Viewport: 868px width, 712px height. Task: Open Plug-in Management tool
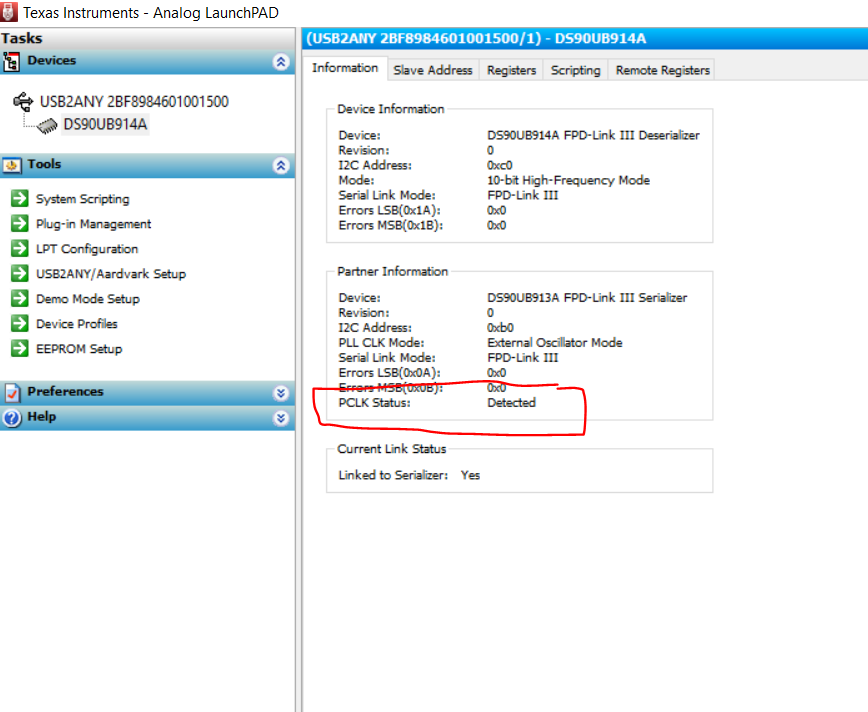93,224
